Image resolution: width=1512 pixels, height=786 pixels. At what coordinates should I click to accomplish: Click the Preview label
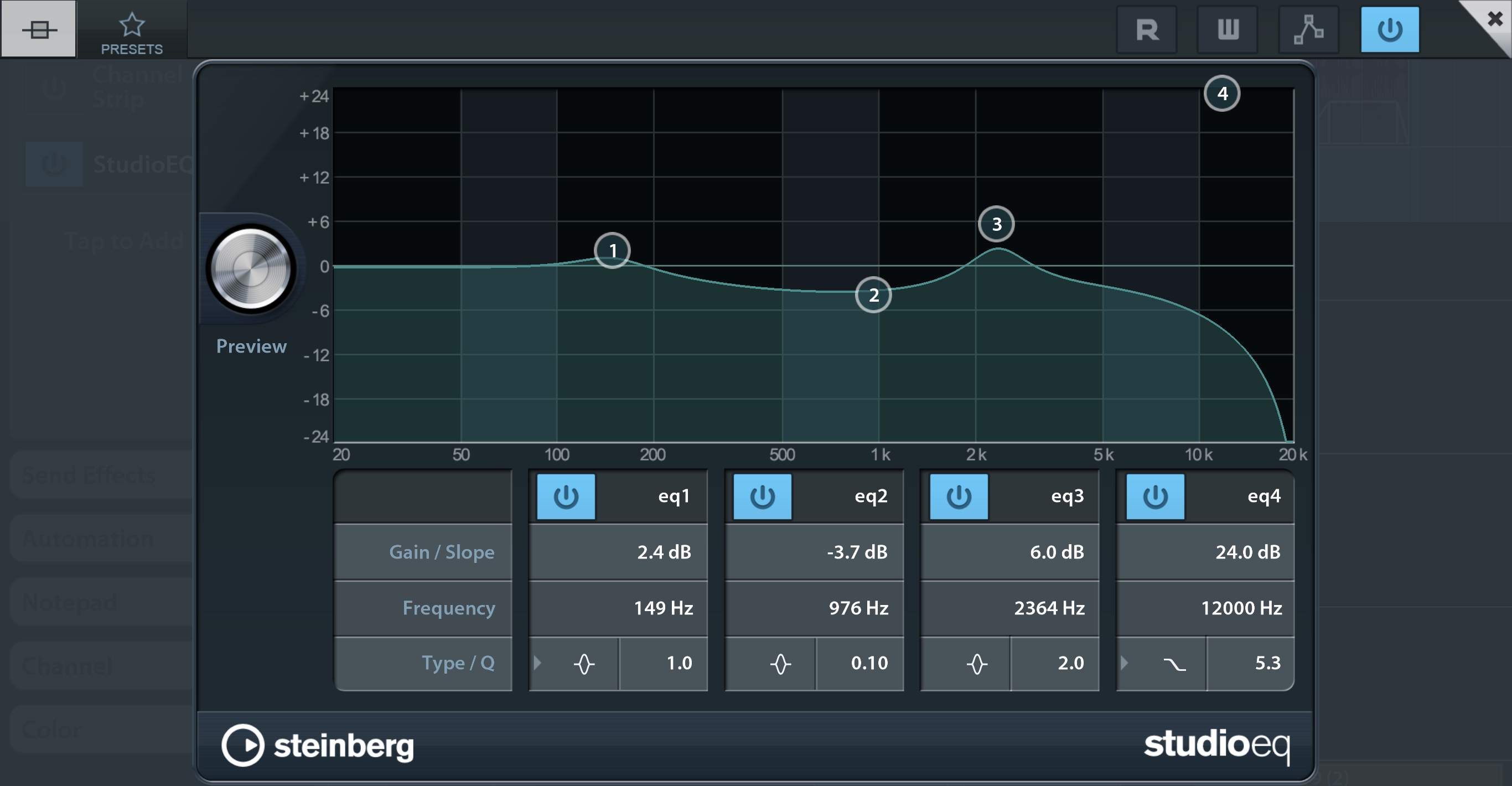tap(251, 347)
